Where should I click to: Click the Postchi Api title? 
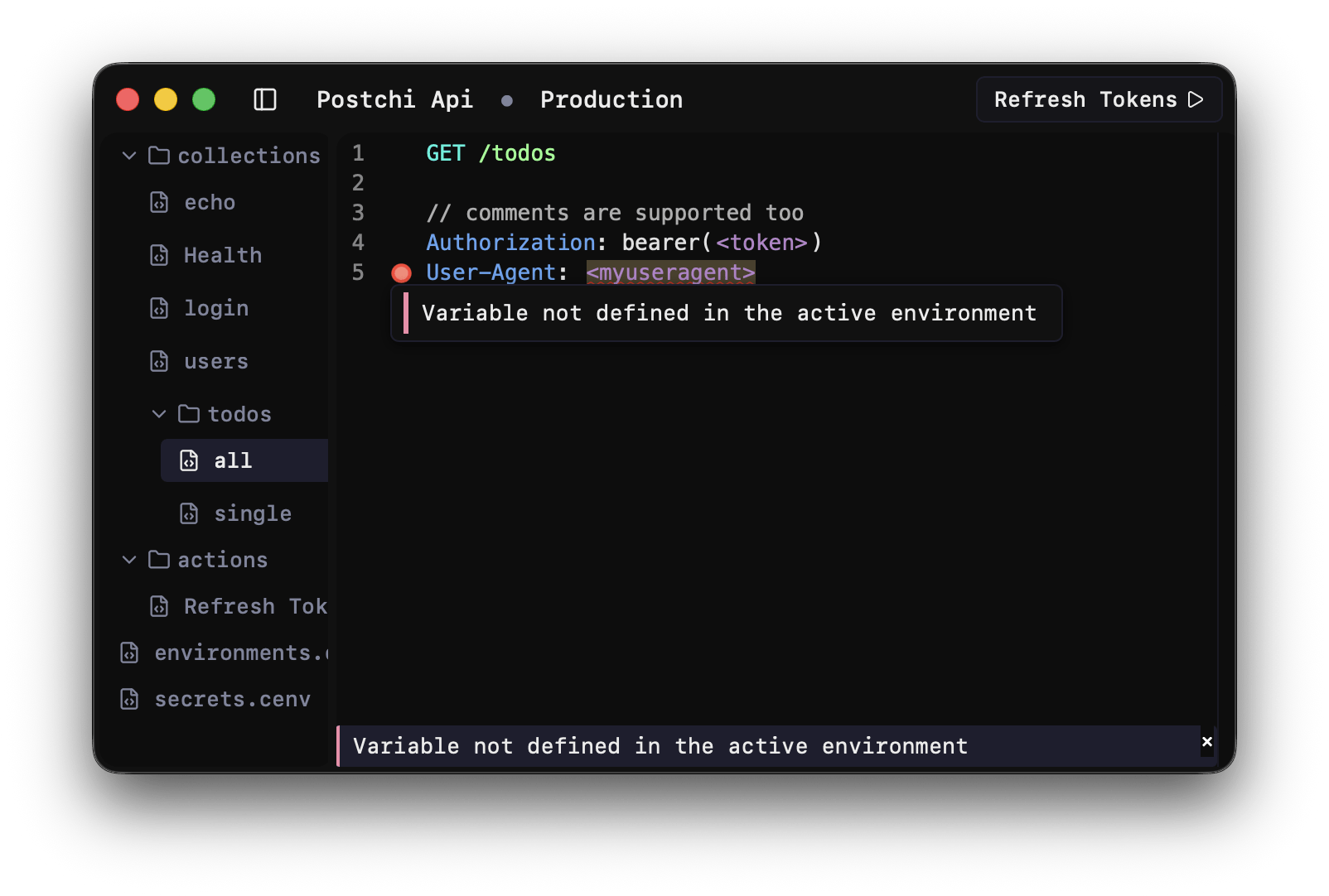point(395,99)
